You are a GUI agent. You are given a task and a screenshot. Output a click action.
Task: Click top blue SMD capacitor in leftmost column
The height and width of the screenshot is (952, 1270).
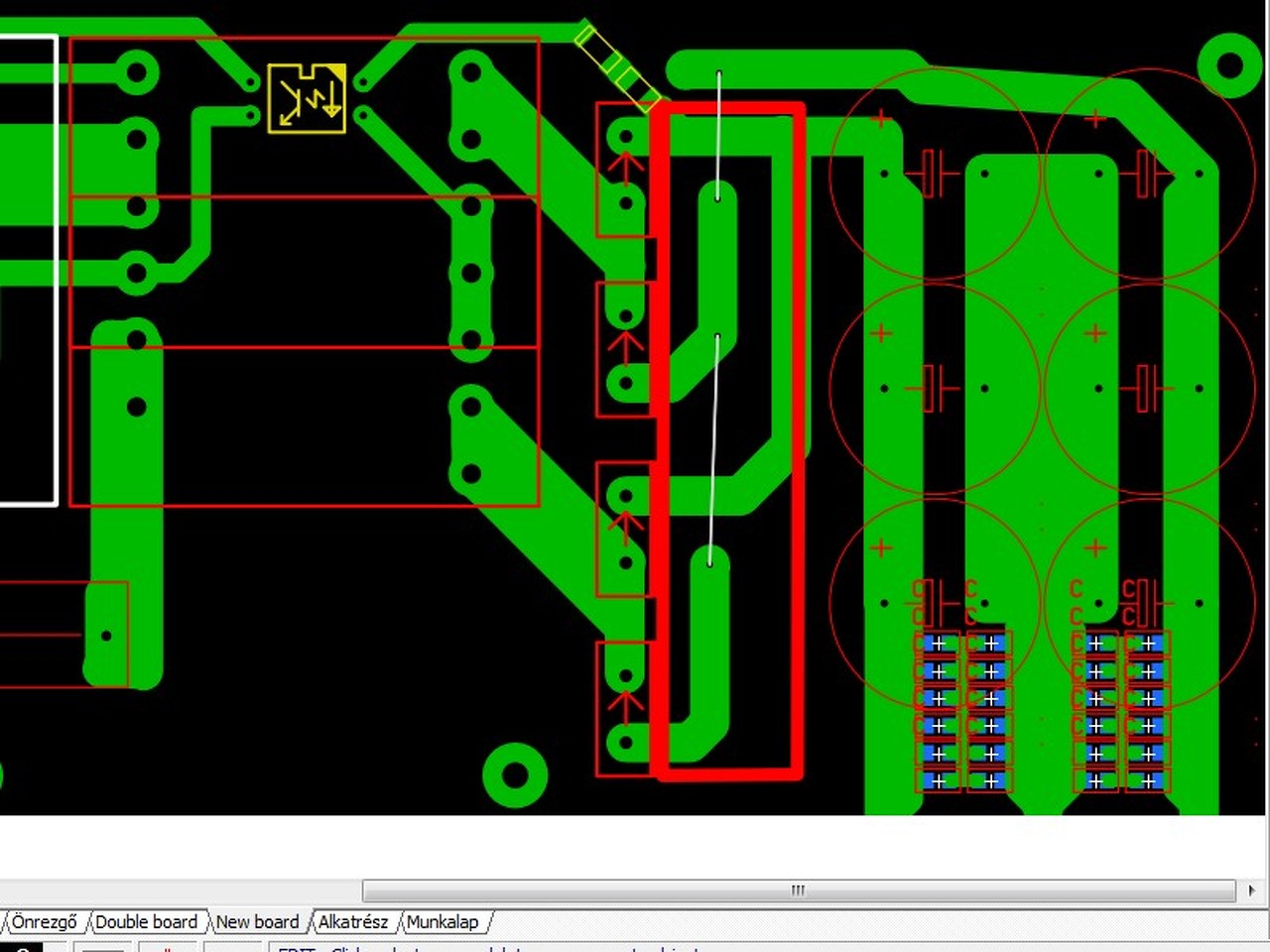point(938,645)
